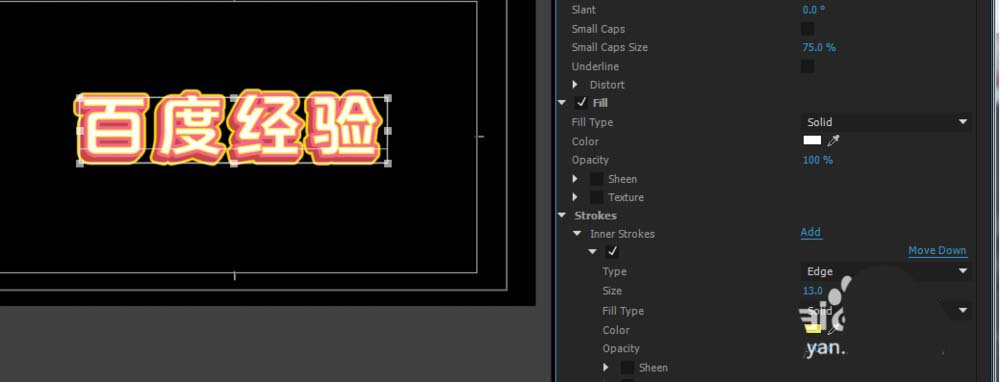
Task: Click the bottom-left handle of the title text
Action: pos(80,163)
